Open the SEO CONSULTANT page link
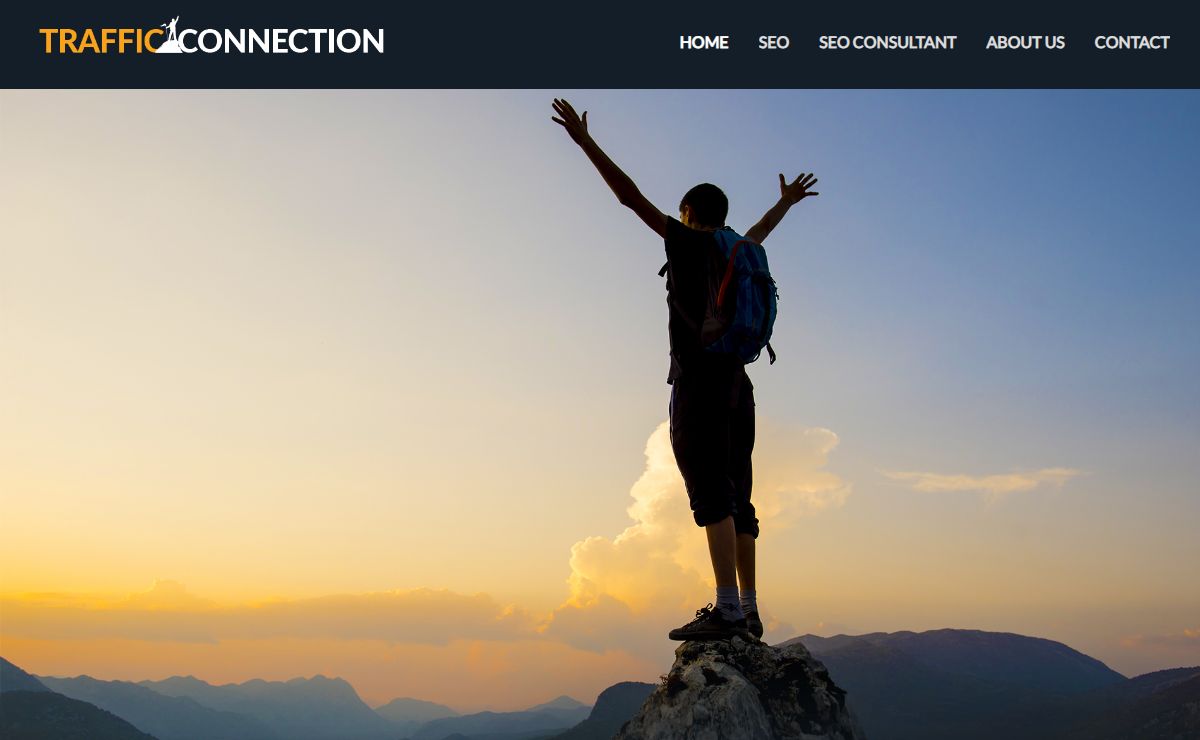Image resolution: width=1200 pixels, height=740 pixels. [x=888, y=43]
